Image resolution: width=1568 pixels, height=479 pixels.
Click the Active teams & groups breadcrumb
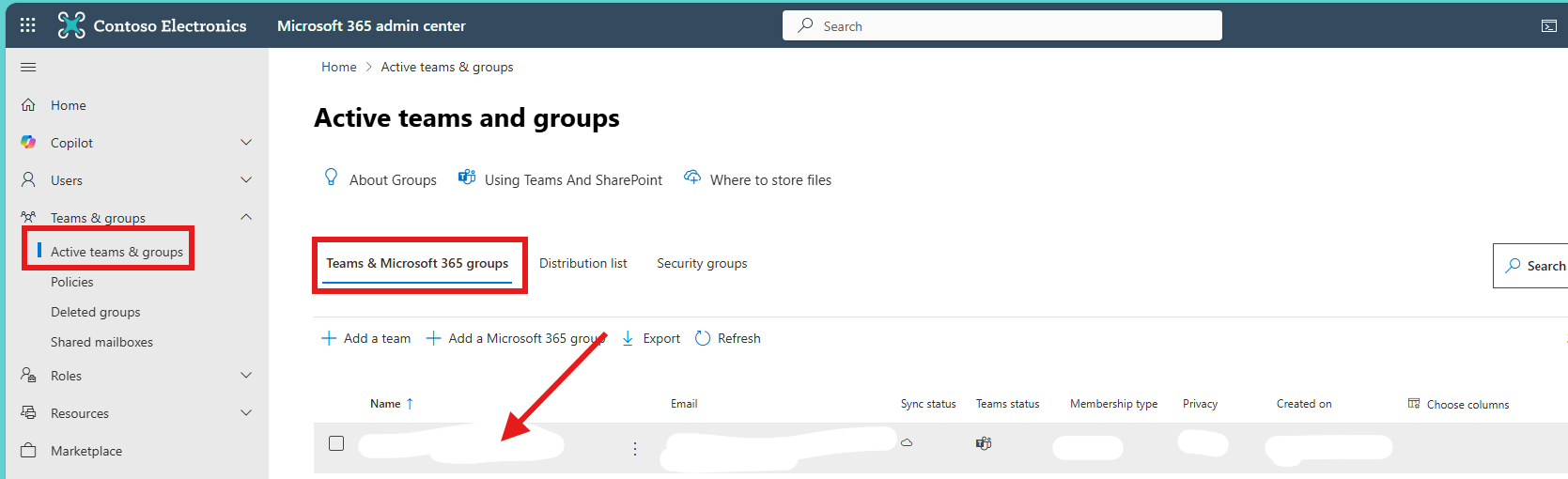[x=447, y=67]
